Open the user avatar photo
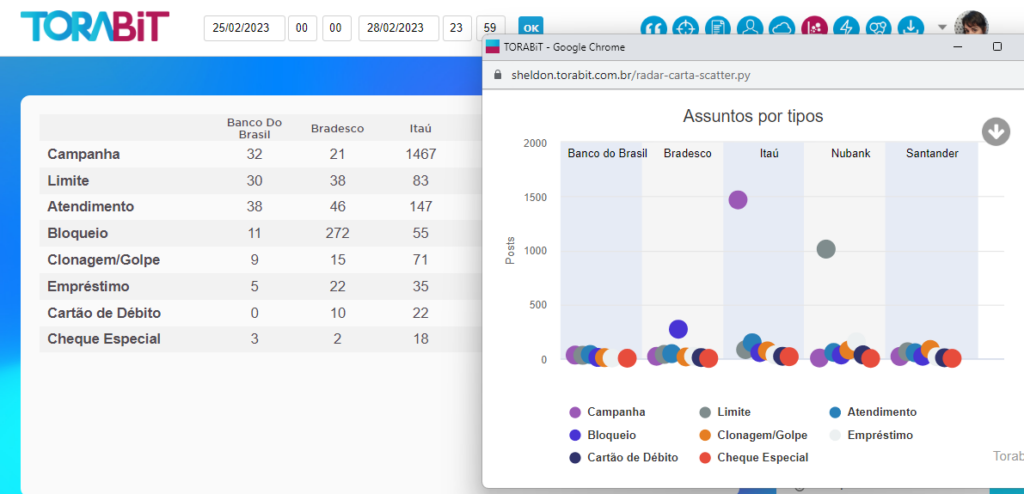The height and width of the screenshot is (494, 1024). pos(971,25)
